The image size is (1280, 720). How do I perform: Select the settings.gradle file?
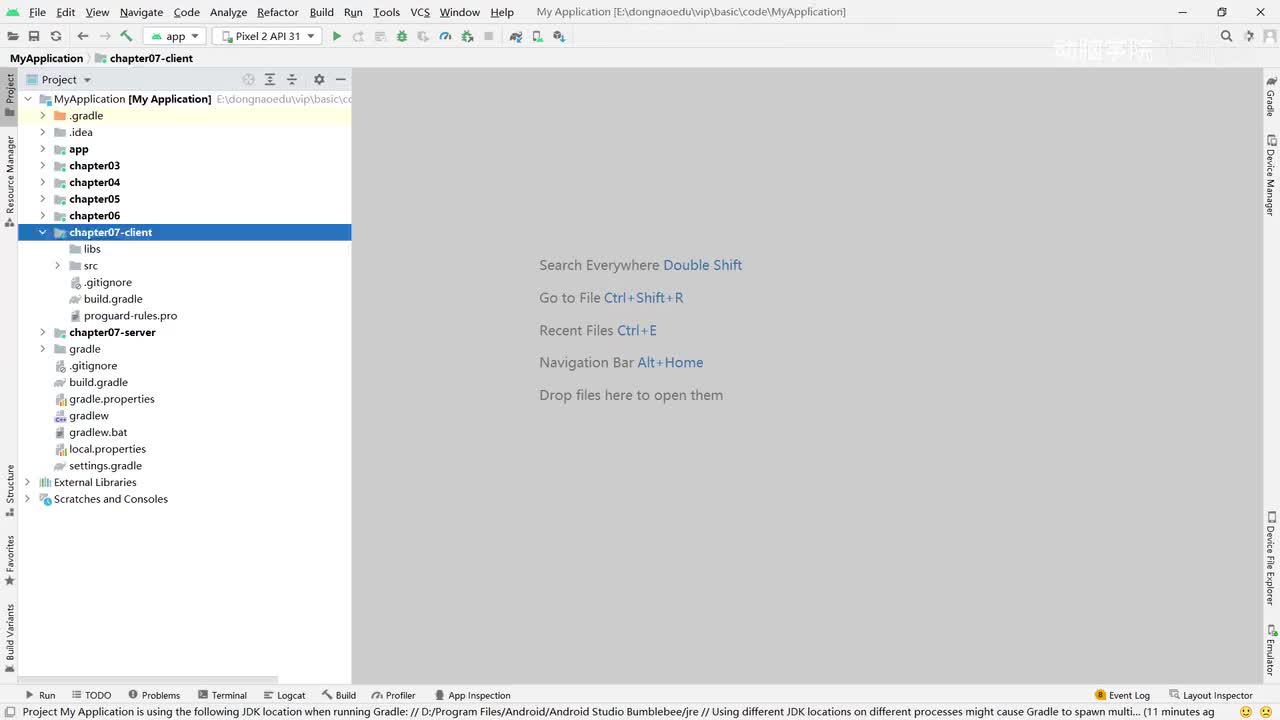[105, 466]
